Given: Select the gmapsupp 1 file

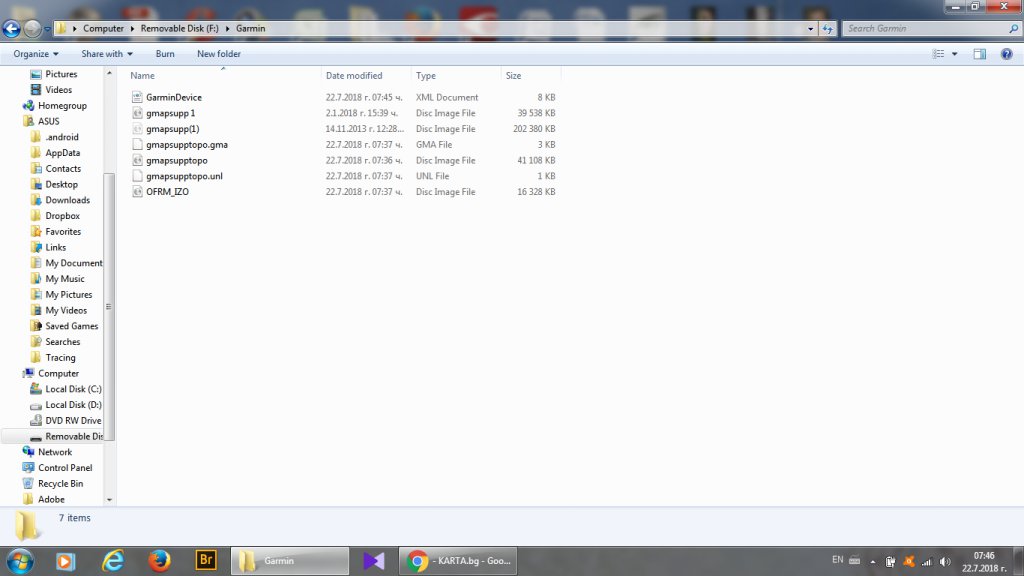Looking at the screenshot, I should [x=170, y=113].
